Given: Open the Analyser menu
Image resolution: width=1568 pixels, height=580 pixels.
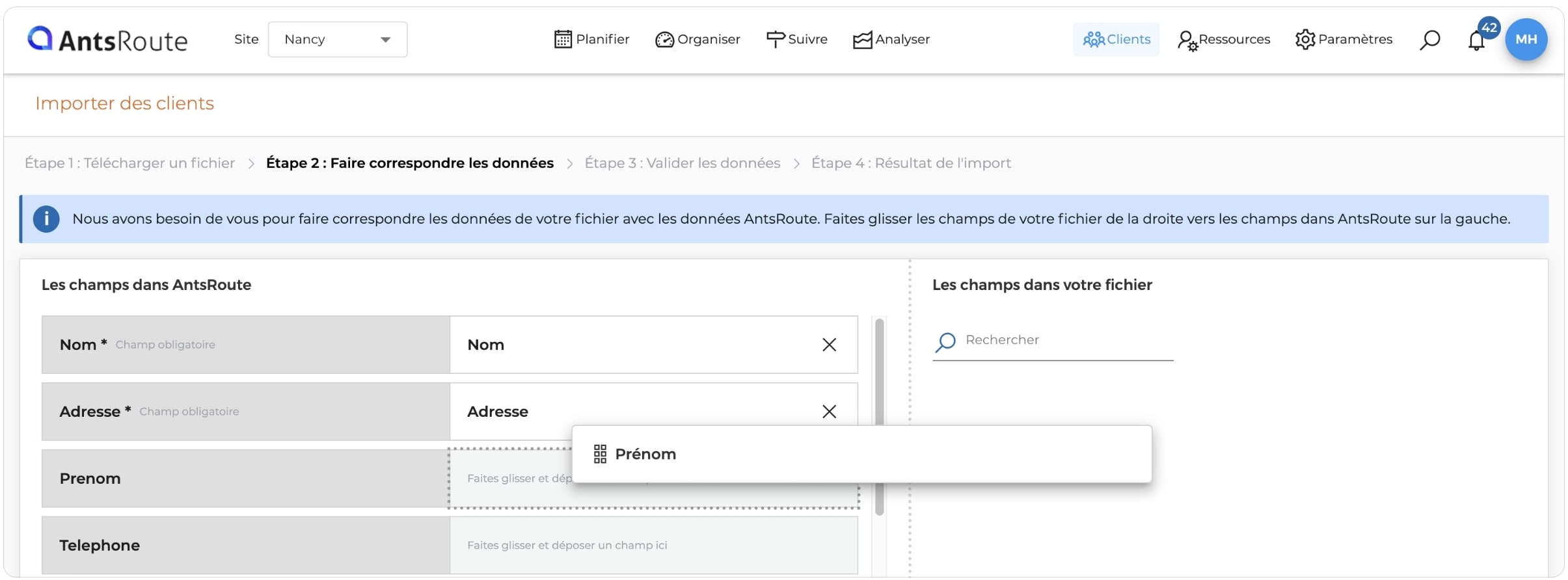Looking at the screenshot, I should (x=891, y=40).
